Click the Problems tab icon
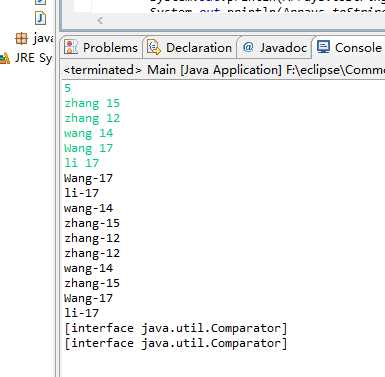The image size is (385, 377). (x=71, y=47)
